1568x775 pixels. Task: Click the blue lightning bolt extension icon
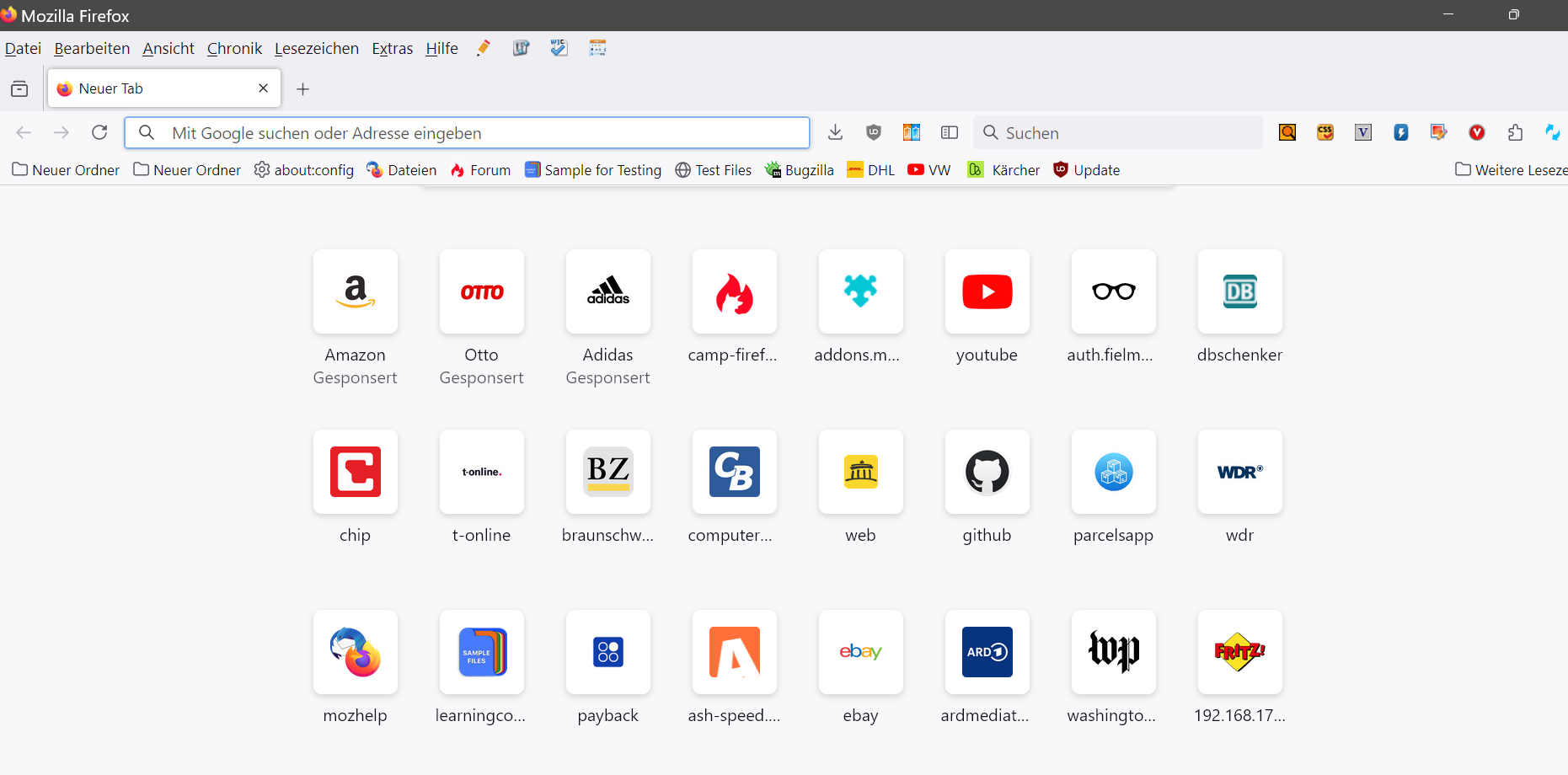pyautogui.click(x=1401, y=132)
